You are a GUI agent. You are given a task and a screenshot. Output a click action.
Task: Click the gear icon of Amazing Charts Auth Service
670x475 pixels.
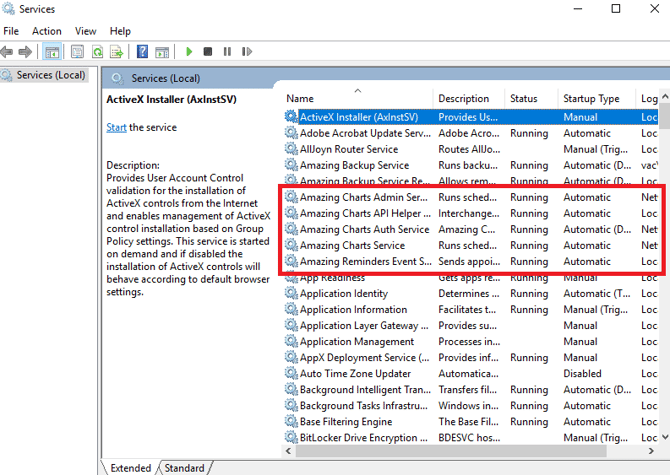point(291,229)
